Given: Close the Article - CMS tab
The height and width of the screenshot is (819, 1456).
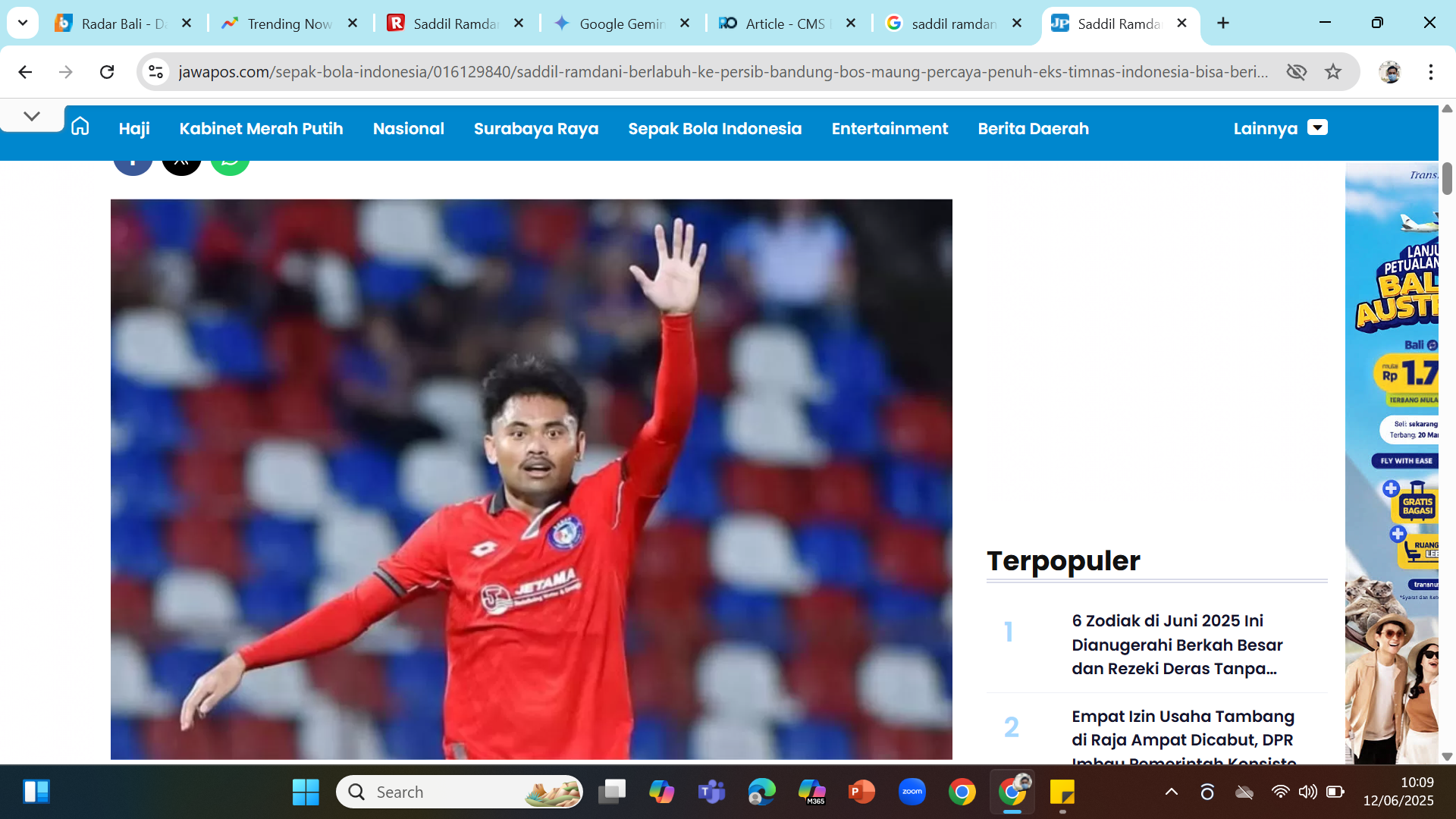Looking at the screenshot, I should coord(851,24).
